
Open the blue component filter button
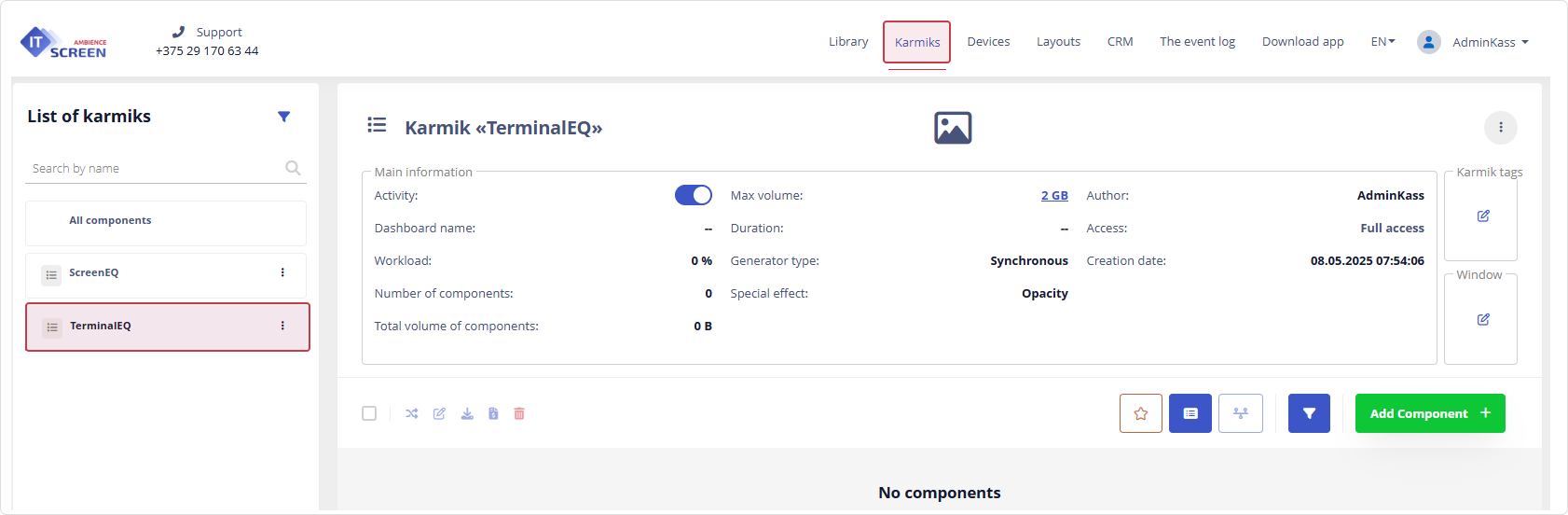(x=1309, y=413)
